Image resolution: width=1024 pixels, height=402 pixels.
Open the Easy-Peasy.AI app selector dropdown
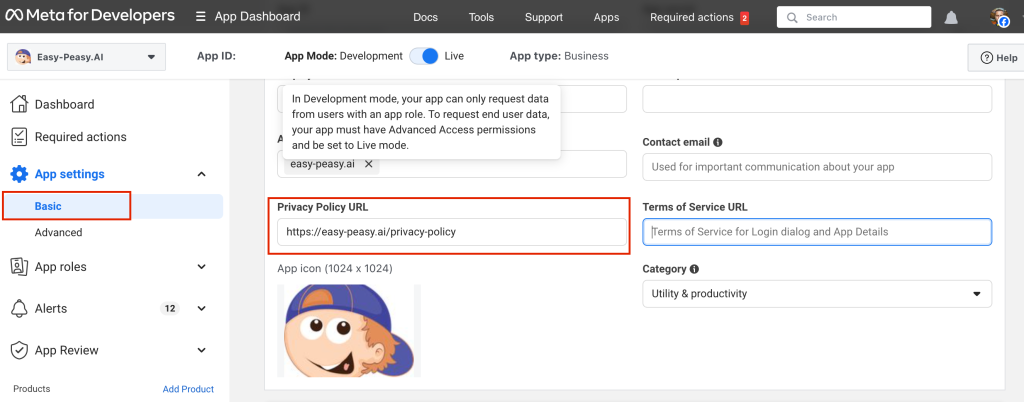coord(84,57)
